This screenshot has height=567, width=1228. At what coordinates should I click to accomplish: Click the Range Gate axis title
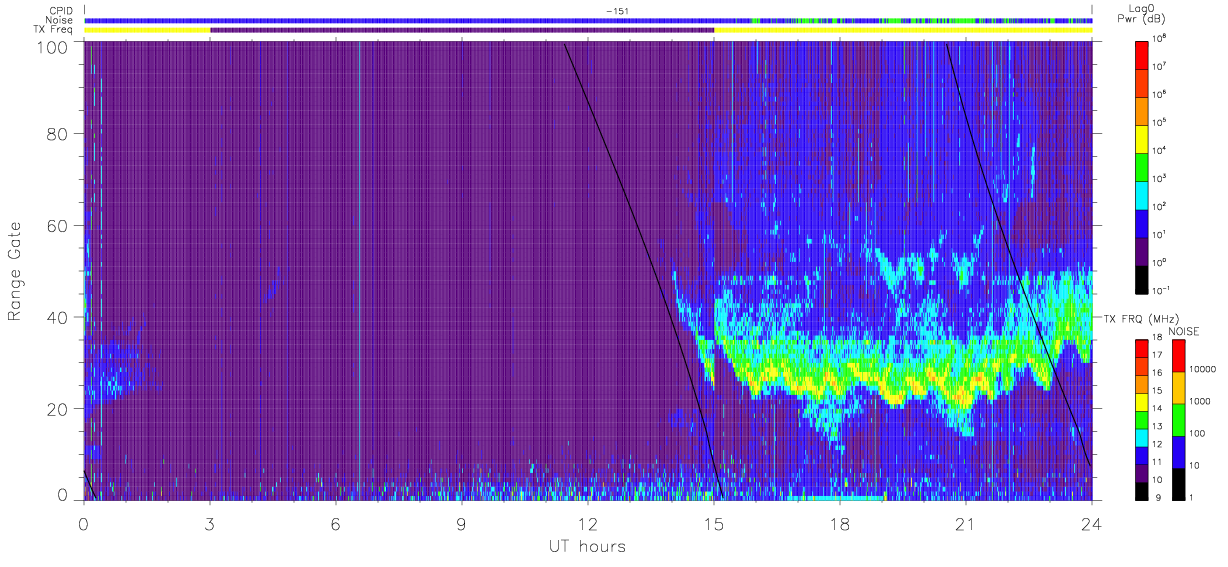[15, 272]
